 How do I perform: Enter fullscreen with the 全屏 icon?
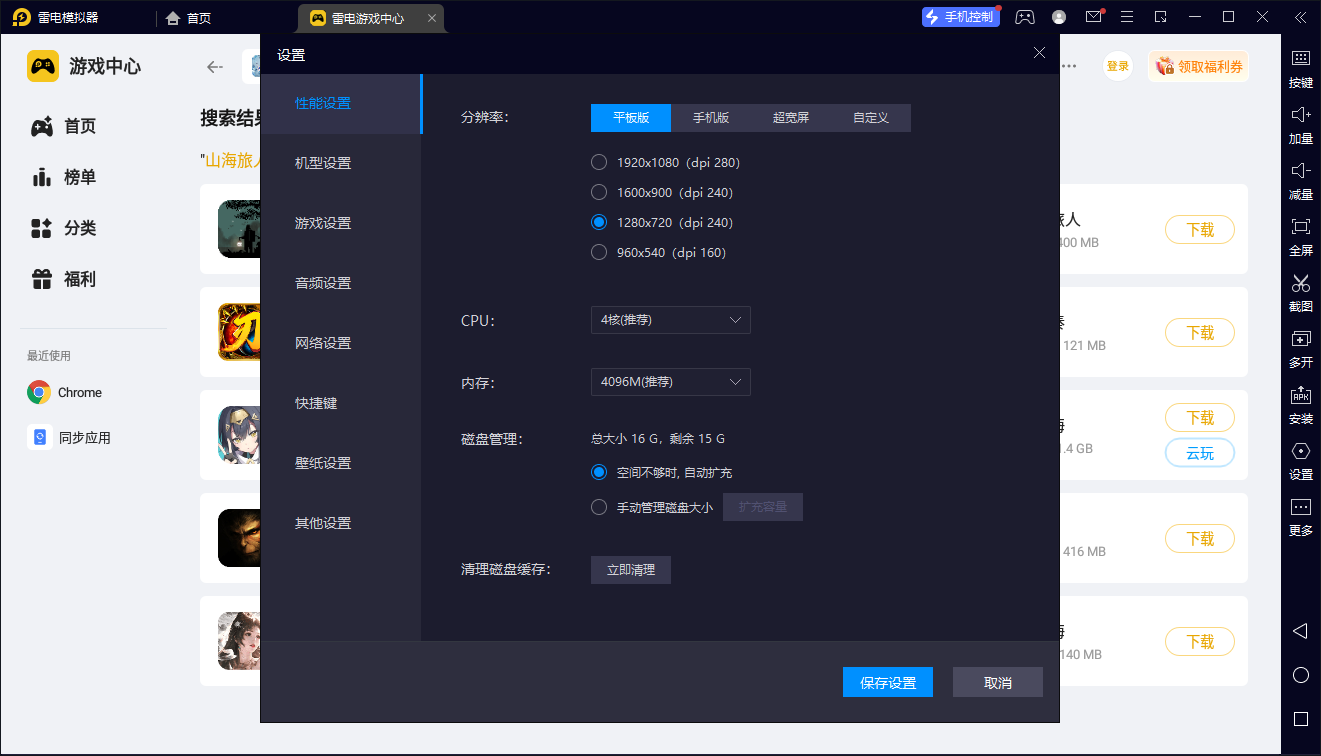[x=1300, y=235]
